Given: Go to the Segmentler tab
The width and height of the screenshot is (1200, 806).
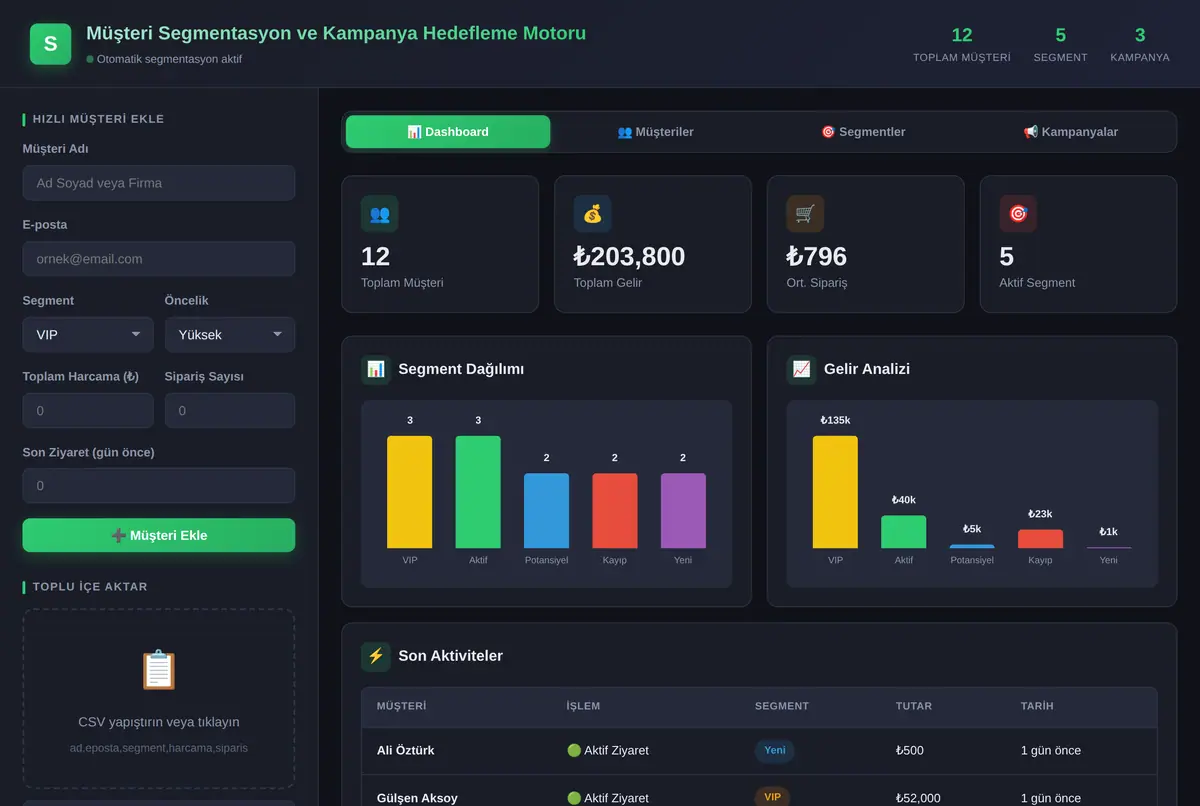Looking at the screenshot, I should [863, 132].
